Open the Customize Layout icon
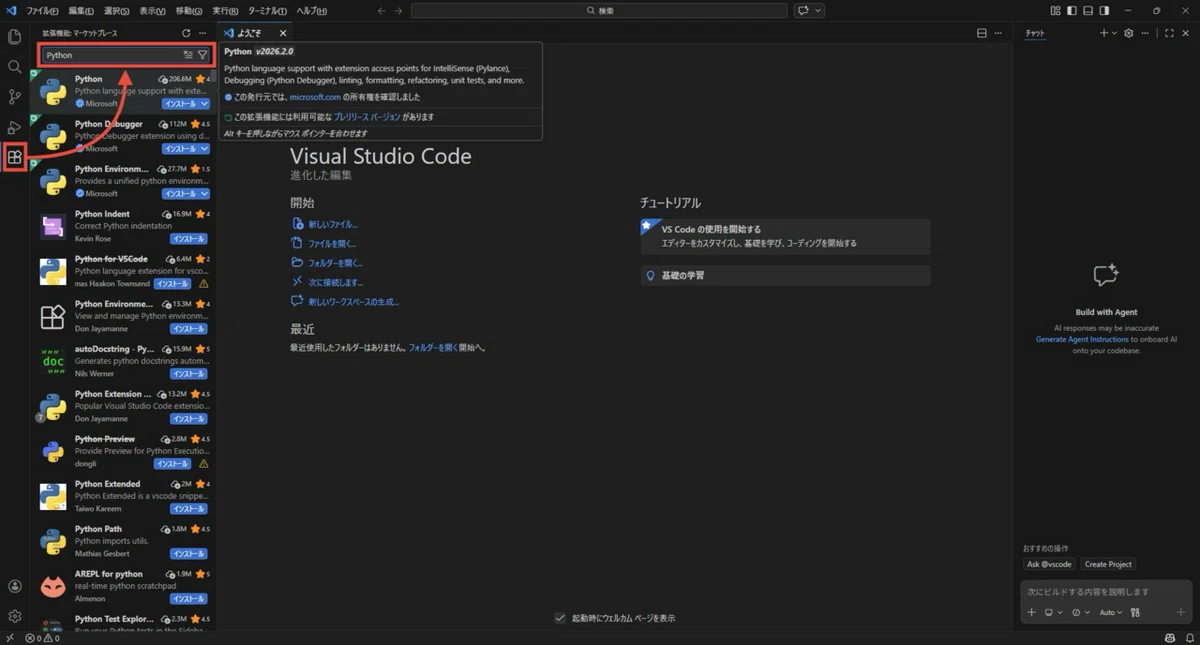Image resolution: width=1200 pixels, height=645 pixels. click(x=1056, y=10)
